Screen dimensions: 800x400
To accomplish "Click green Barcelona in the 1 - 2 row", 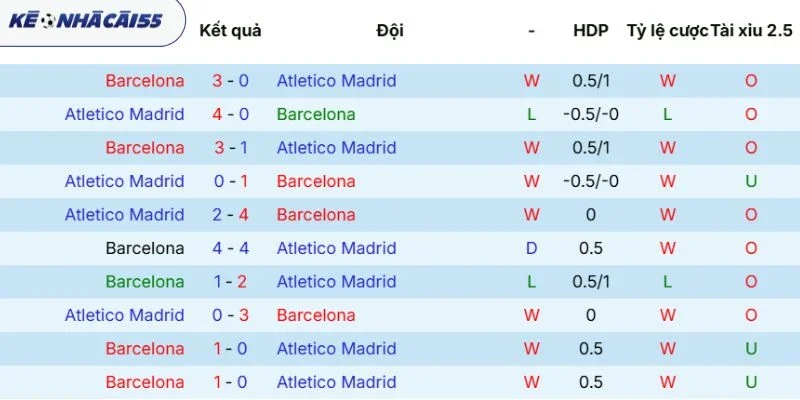I will pyautogui.click(x=145, y=282).
